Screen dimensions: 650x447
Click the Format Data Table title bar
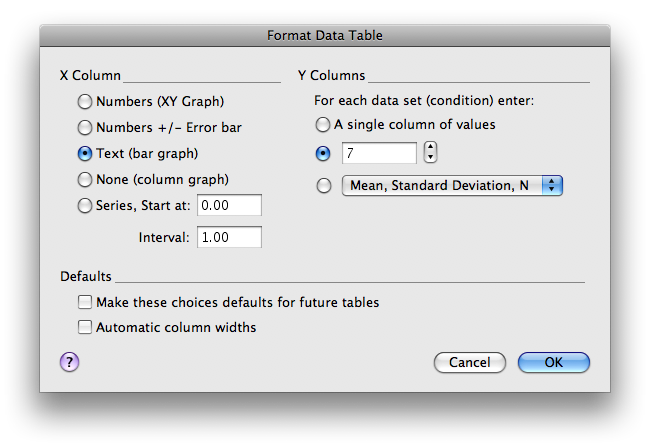click(x=325, y=35)
